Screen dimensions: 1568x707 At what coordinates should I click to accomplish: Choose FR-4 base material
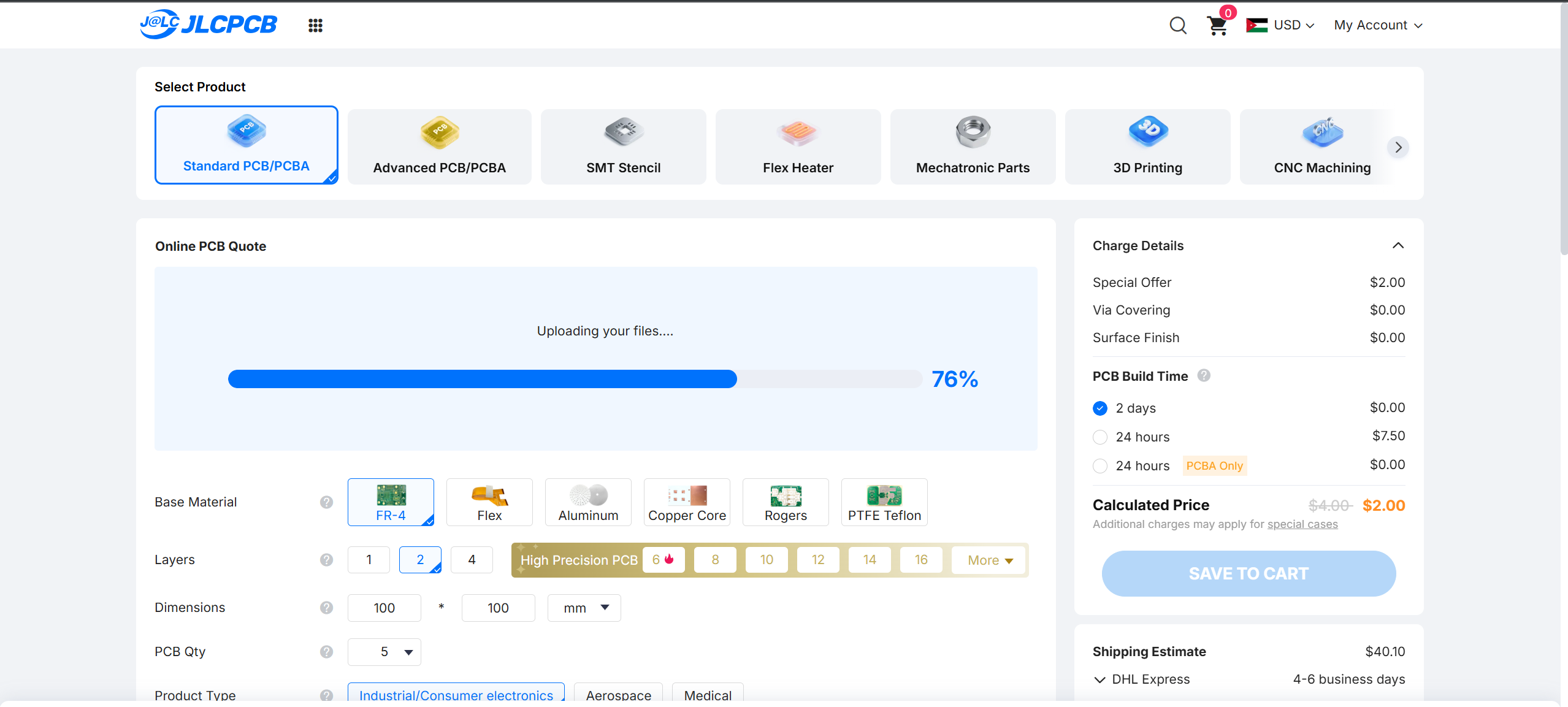coord(391,502)
